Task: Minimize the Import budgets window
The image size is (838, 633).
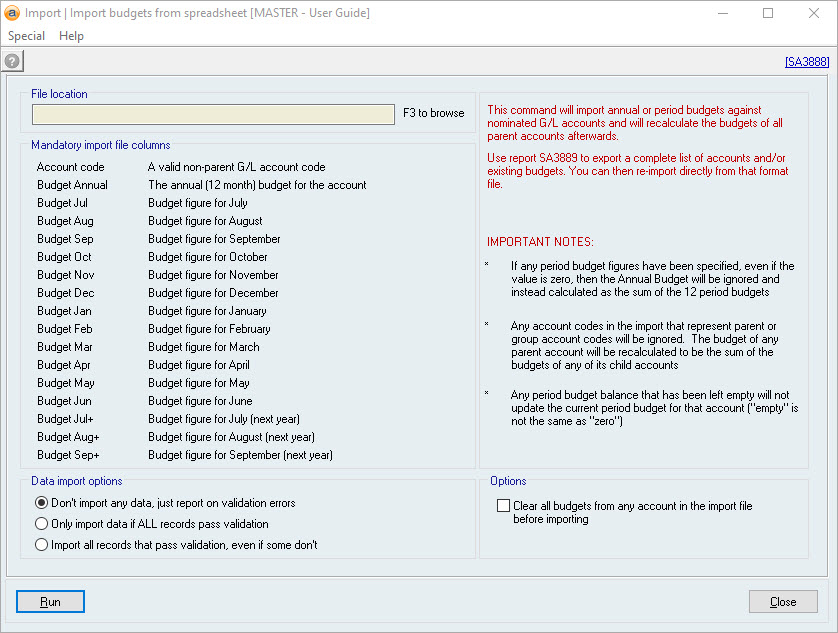Action: pos(723,14)
